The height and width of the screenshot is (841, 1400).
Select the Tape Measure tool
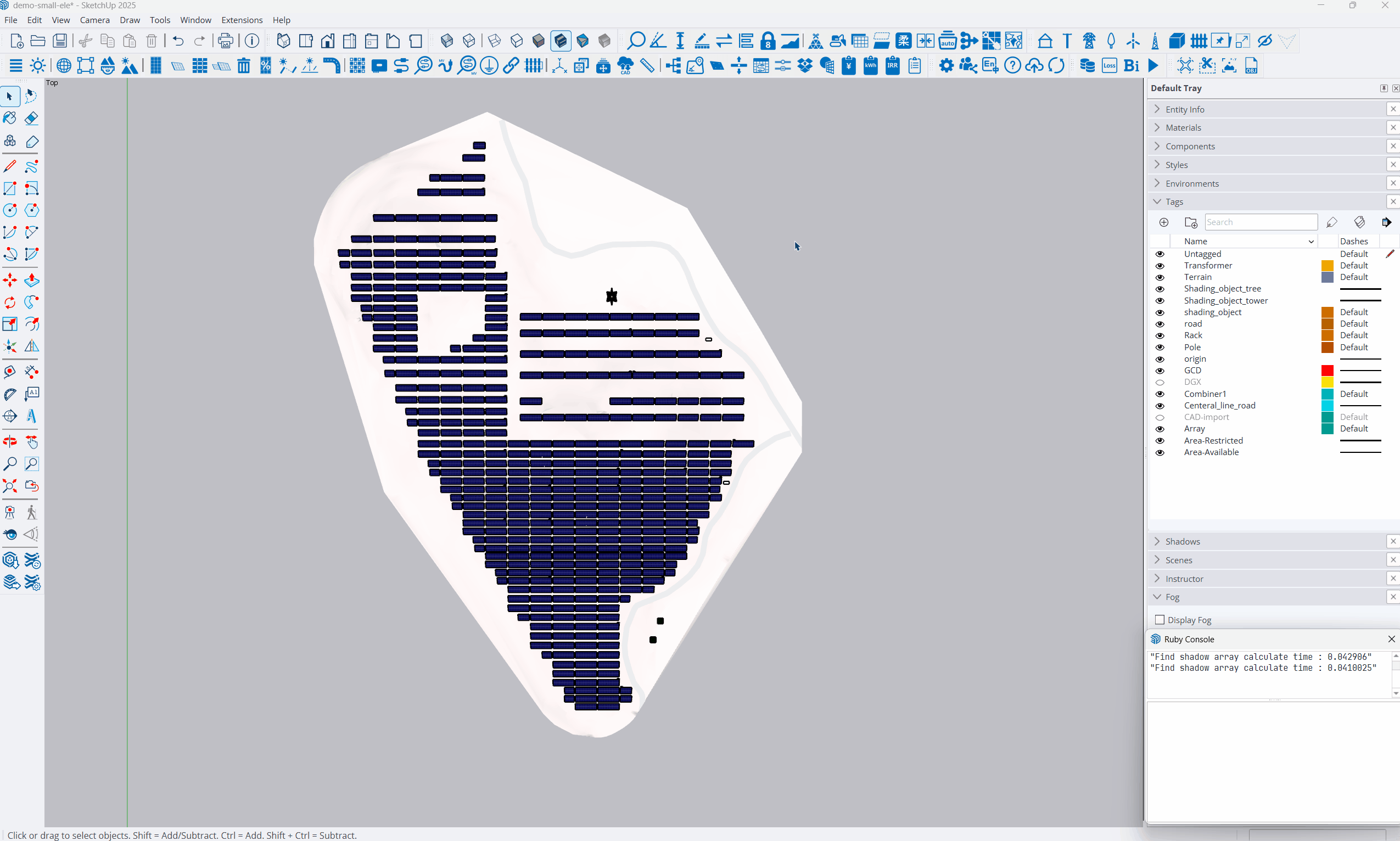(x=10, y=372)
